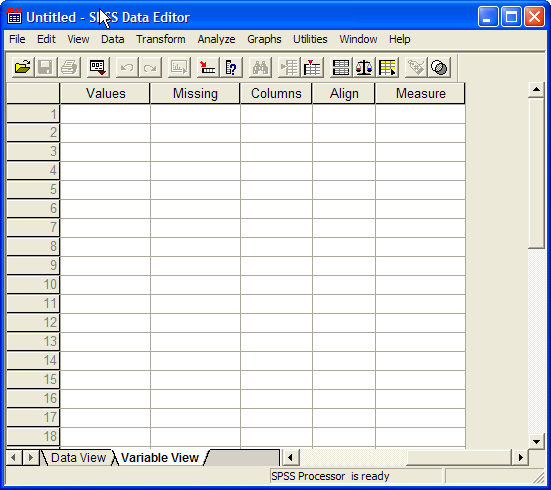Click the Weight Cases scales icon
This screenshot has width=551, height=490.
click(364, 67)
